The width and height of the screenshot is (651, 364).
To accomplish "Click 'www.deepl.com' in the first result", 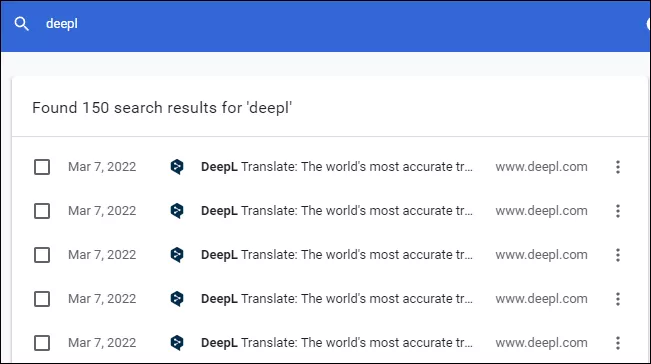I will coord(541,167).
